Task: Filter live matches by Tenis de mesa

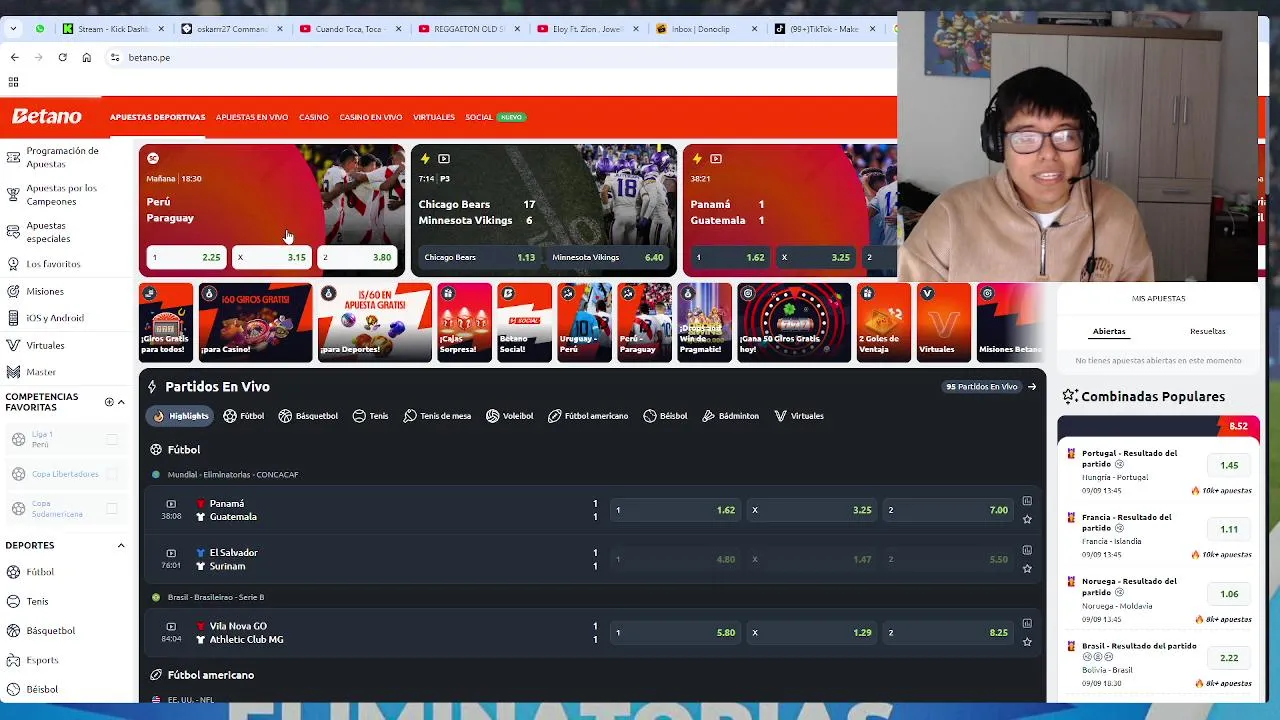Action: tap(437, 416)
